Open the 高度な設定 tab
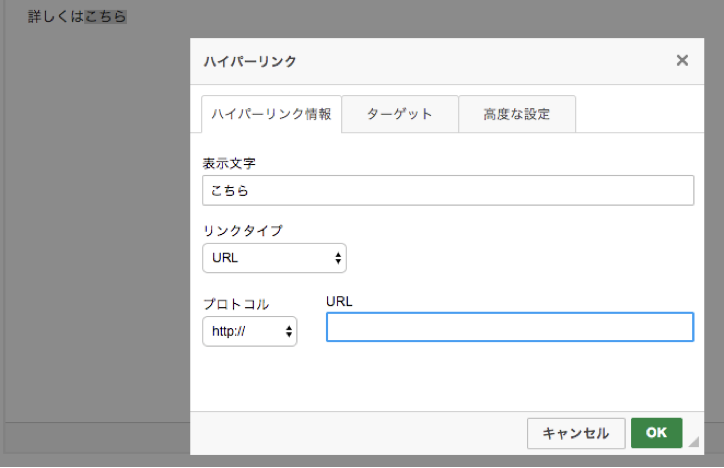Viewport: 724px width, 468px height. [516, 114]
